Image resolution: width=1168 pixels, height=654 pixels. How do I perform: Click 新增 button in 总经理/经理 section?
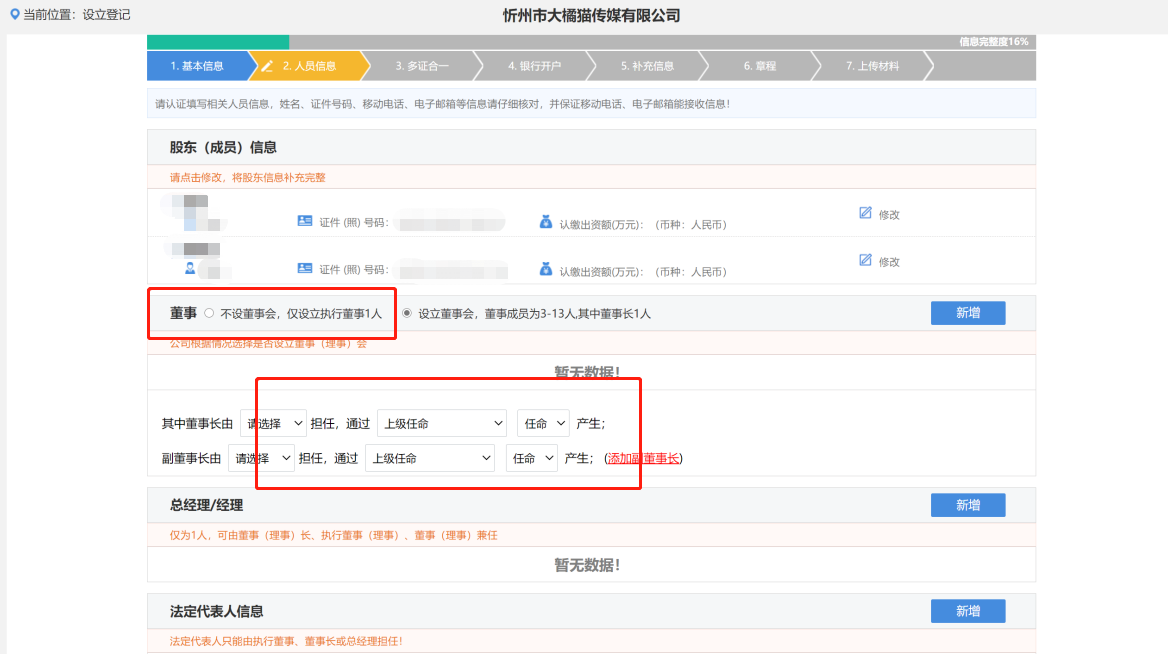coord(968,505)
